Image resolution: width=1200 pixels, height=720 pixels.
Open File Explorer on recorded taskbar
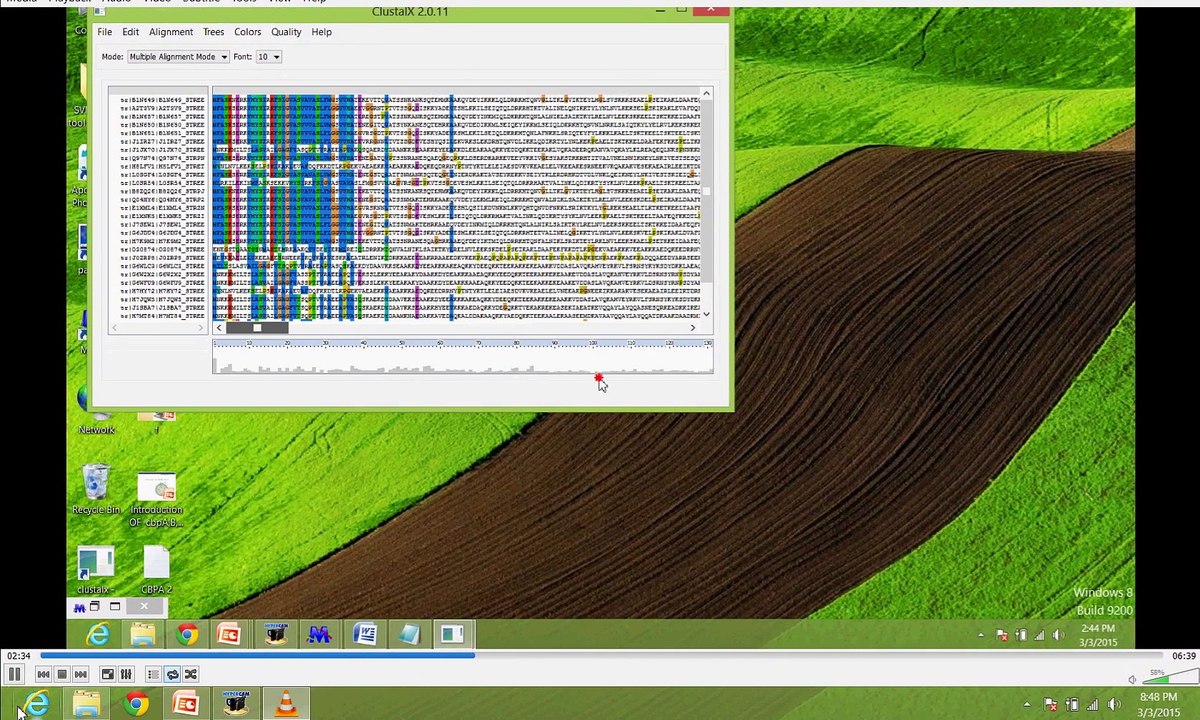[x=142, y=634]
